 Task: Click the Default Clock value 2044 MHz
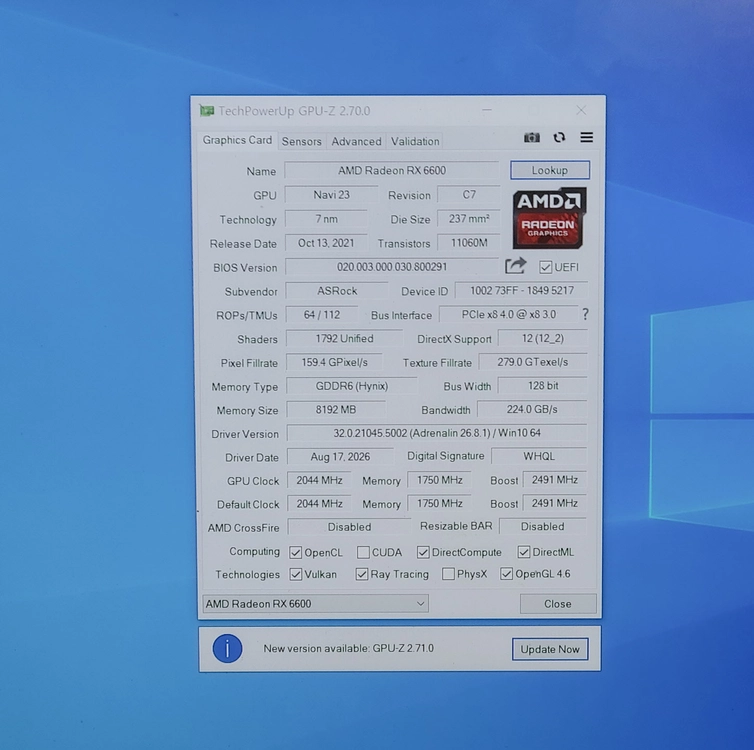(x=319, y=504)
